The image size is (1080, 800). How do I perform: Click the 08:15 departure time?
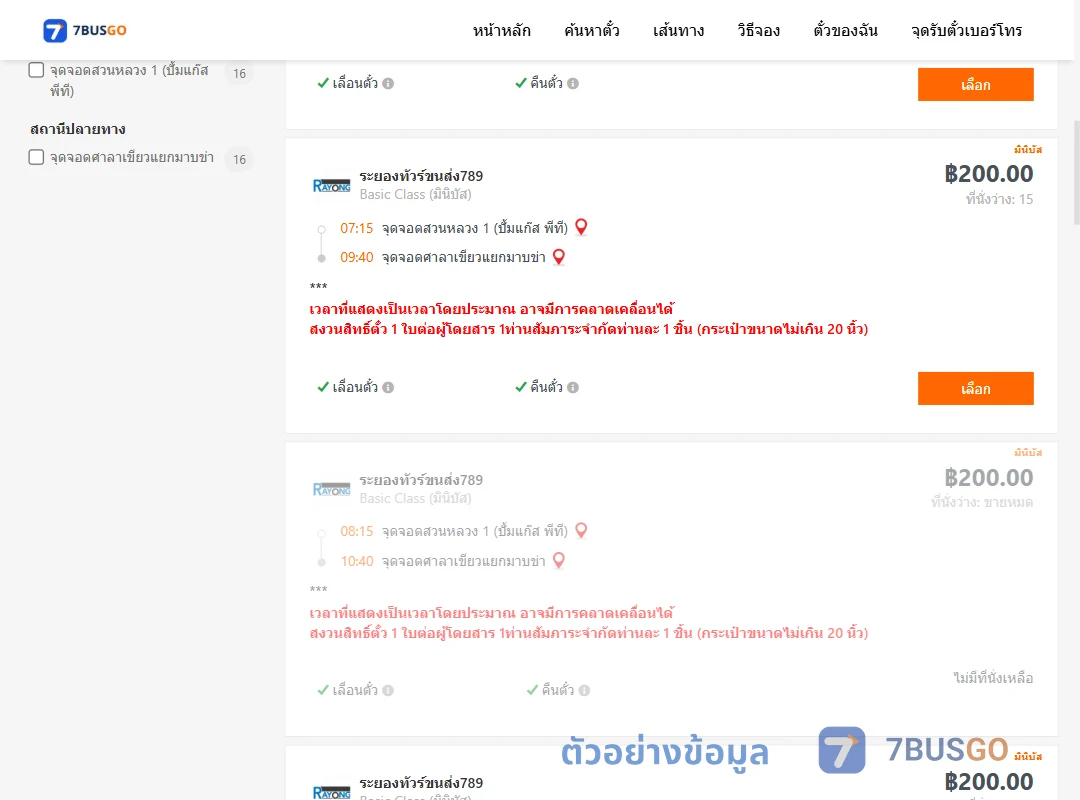(357, 531)
